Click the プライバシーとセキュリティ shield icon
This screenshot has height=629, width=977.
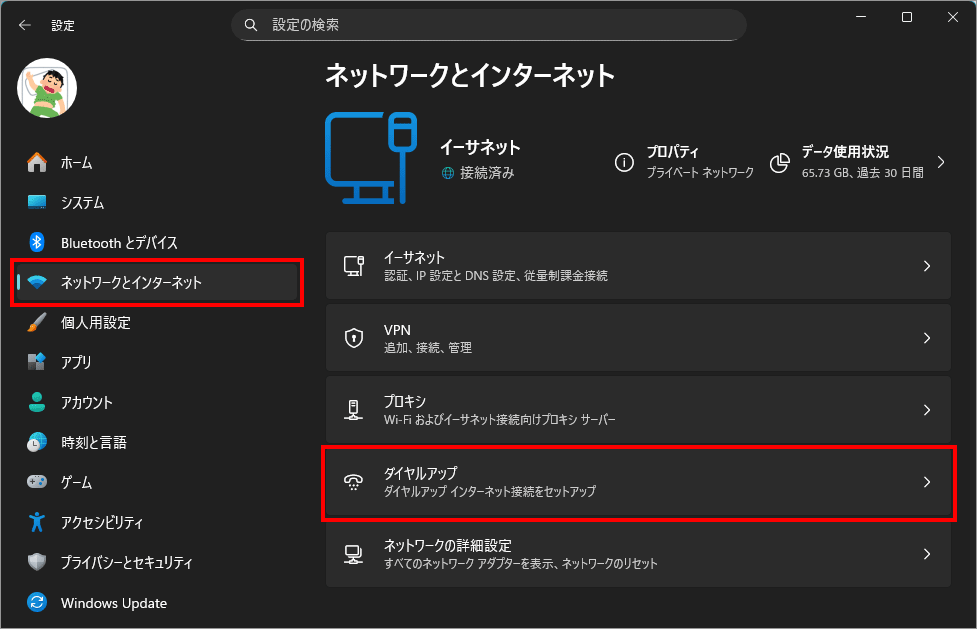click(37, 562)
